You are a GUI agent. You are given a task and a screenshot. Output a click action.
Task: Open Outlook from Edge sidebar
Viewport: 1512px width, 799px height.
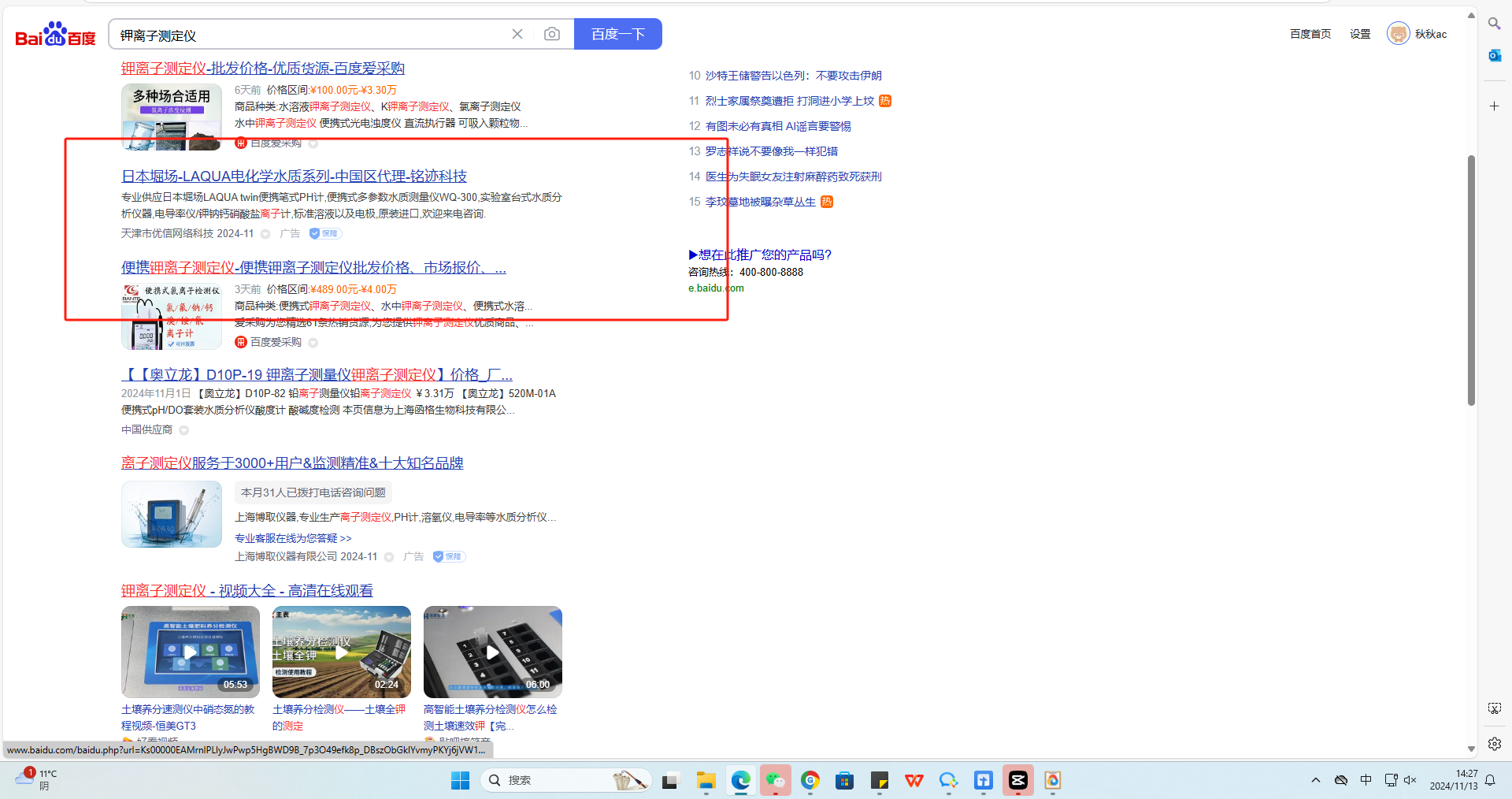pyautogui.click(x=1494, y=55)
